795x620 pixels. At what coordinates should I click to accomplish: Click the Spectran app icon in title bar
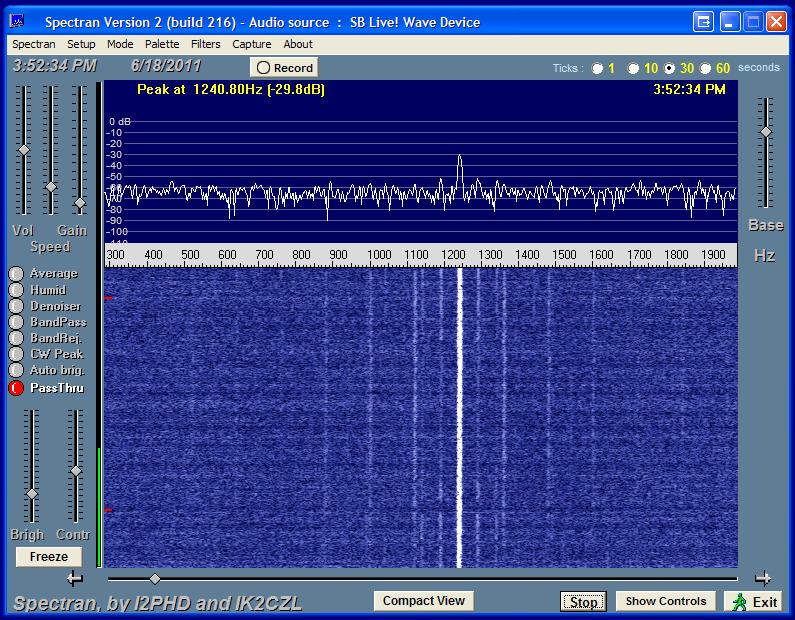point(17,21)
